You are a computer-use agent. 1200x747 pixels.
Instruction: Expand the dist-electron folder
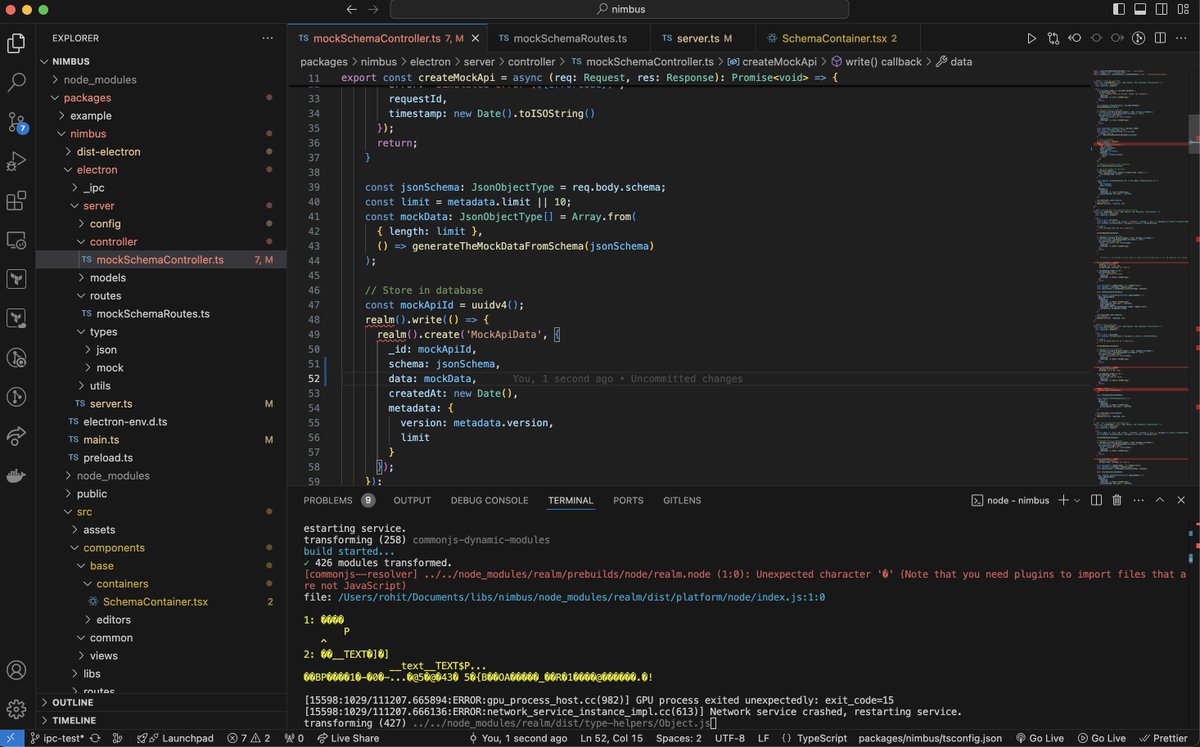coord(161,152)
